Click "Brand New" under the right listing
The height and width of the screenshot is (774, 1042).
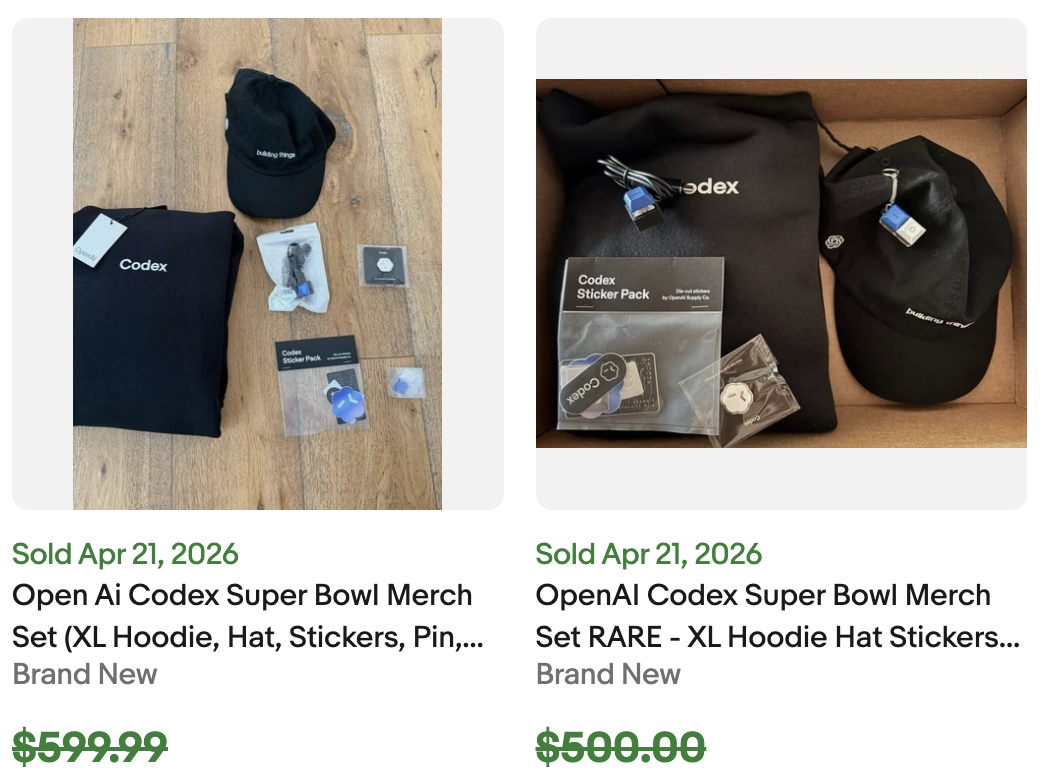coord(608,675)
